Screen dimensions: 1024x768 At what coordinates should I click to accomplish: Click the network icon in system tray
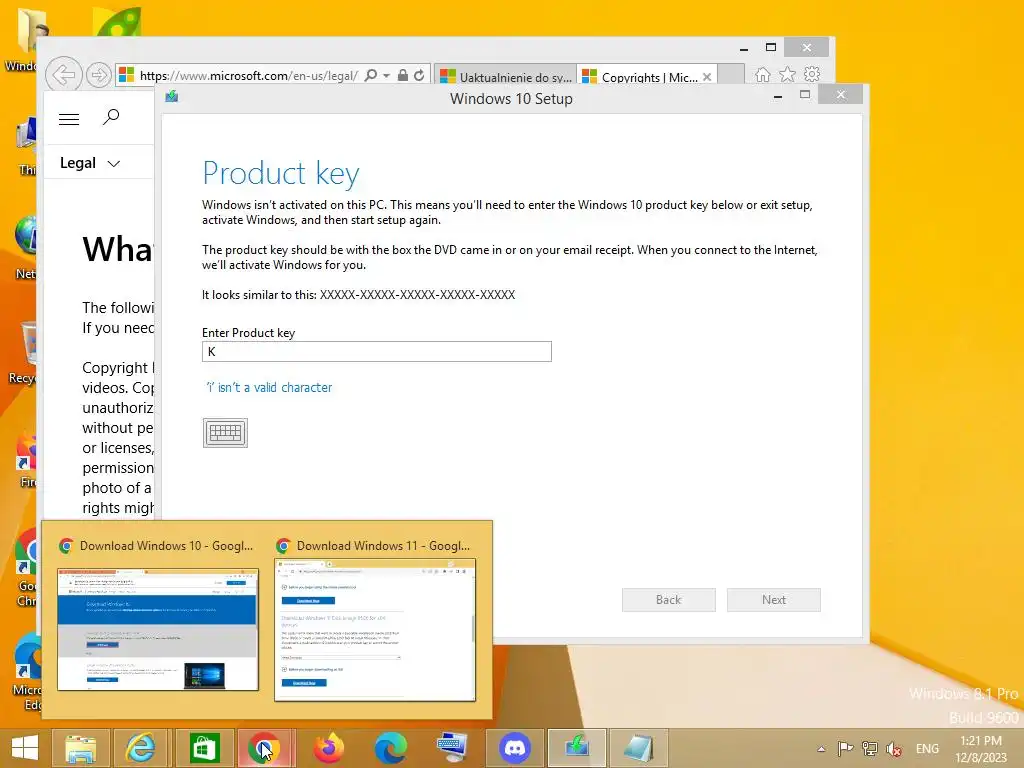869,748
